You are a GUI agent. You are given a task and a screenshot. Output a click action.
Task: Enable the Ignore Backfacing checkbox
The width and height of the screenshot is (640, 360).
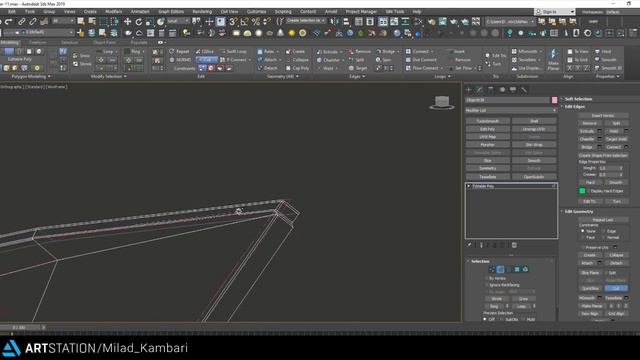(x=487, y=285)
